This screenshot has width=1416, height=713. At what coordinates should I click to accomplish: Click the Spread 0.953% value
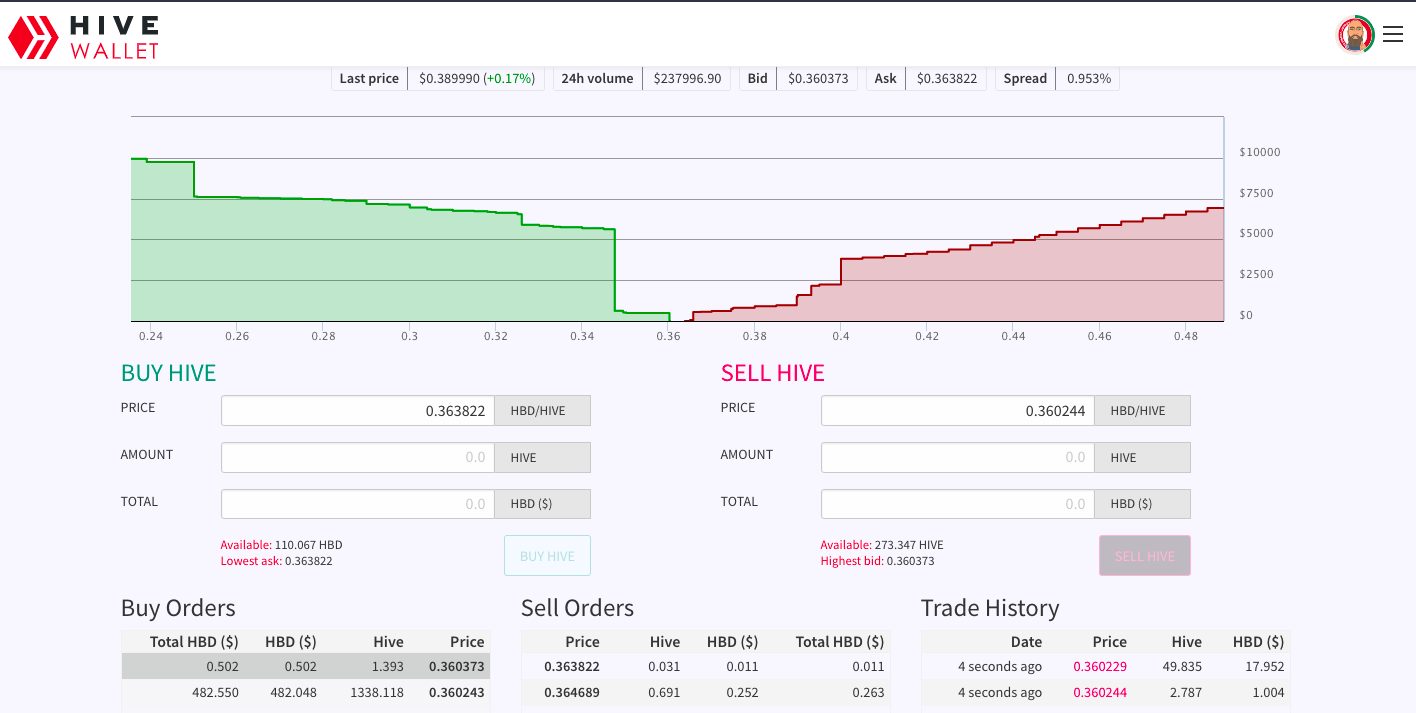(x=1088, y=79)
